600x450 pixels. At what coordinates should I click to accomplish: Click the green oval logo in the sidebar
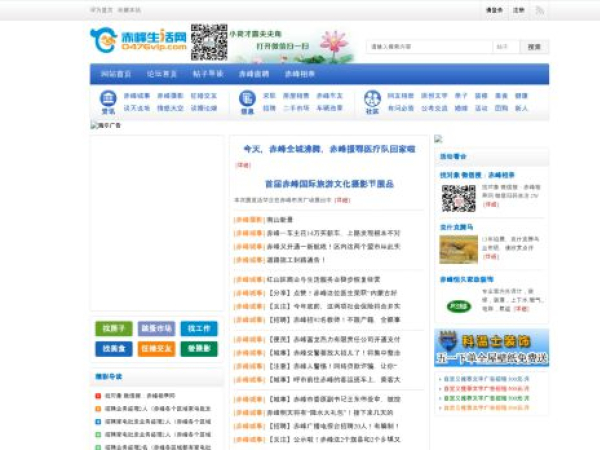(x=458, y=306)
